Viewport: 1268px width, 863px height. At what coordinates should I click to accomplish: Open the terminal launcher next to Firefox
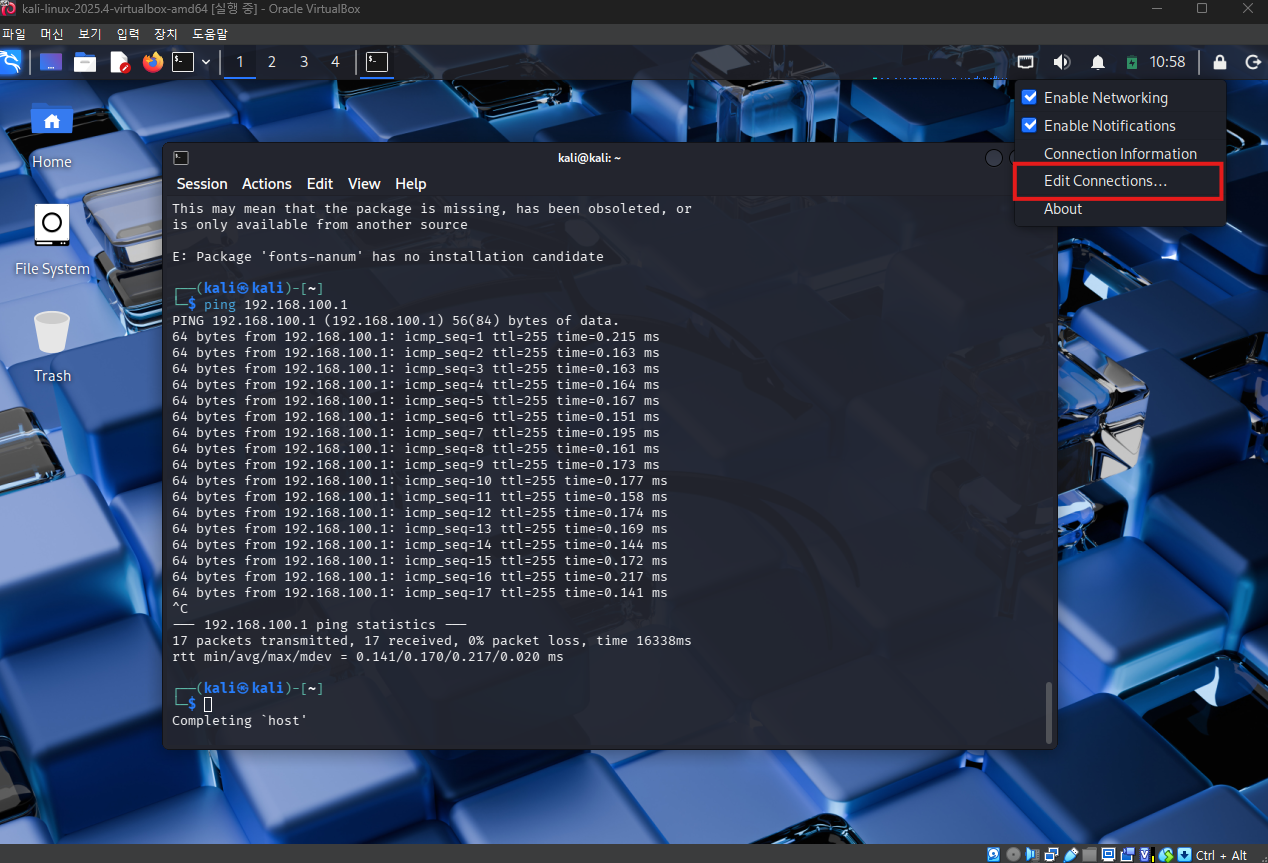pos(183,62)
